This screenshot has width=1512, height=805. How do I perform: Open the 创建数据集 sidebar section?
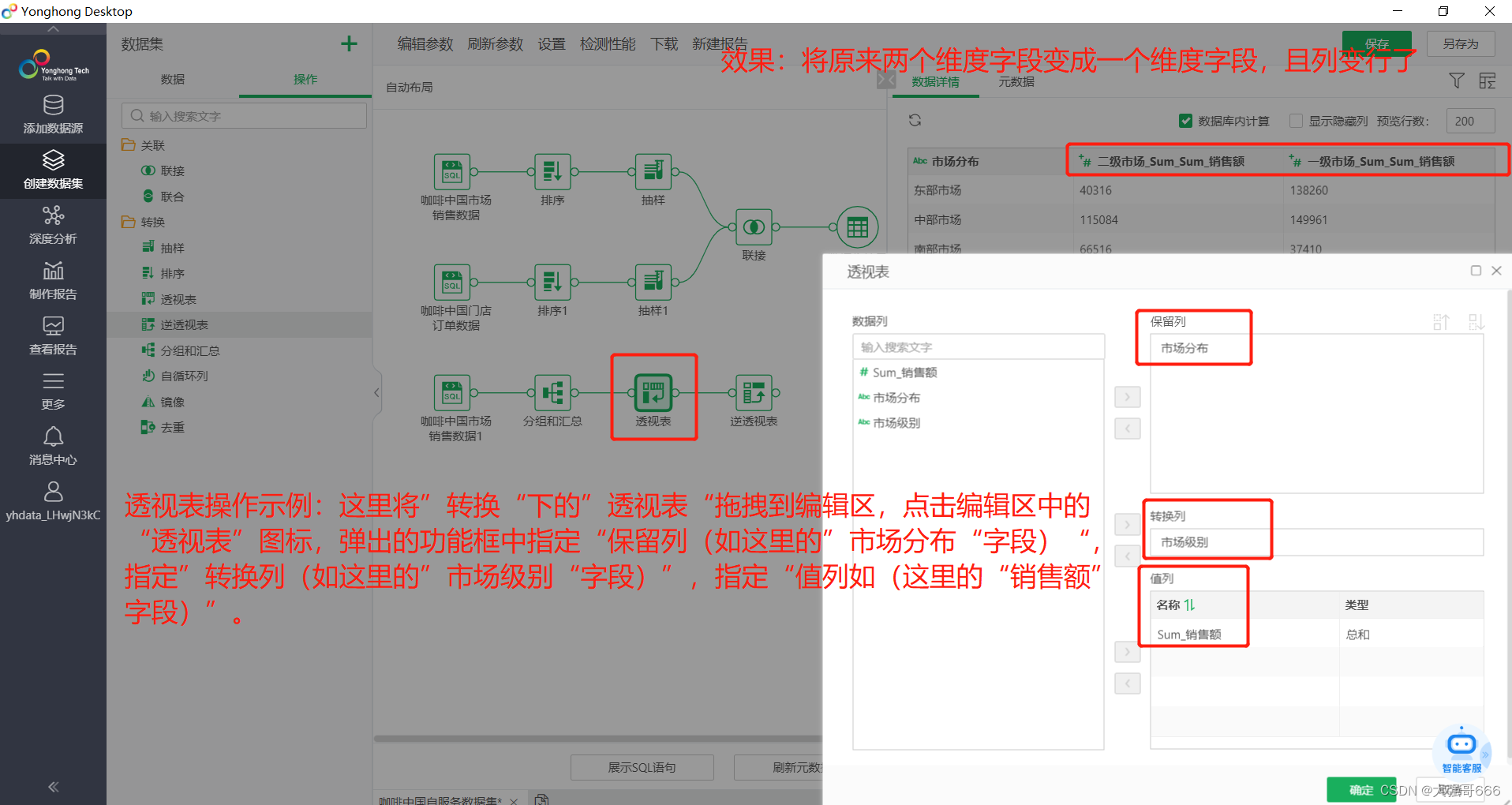click(53, 170)
